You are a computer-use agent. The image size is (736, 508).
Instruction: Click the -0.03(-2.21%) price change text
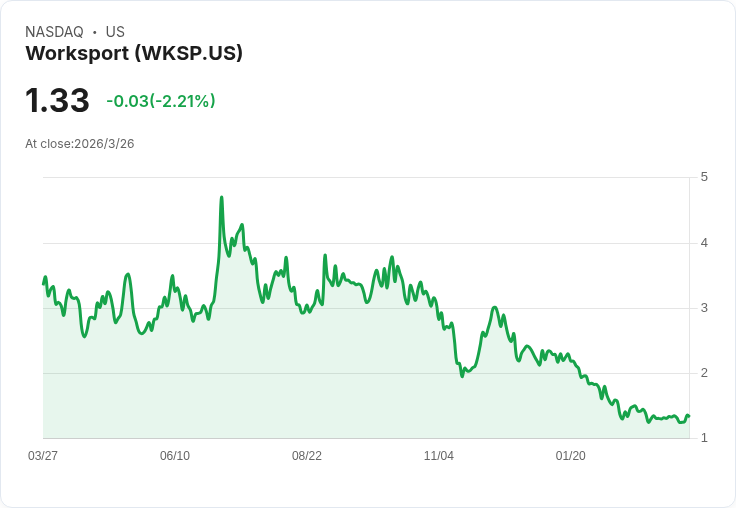coord(161,101)
